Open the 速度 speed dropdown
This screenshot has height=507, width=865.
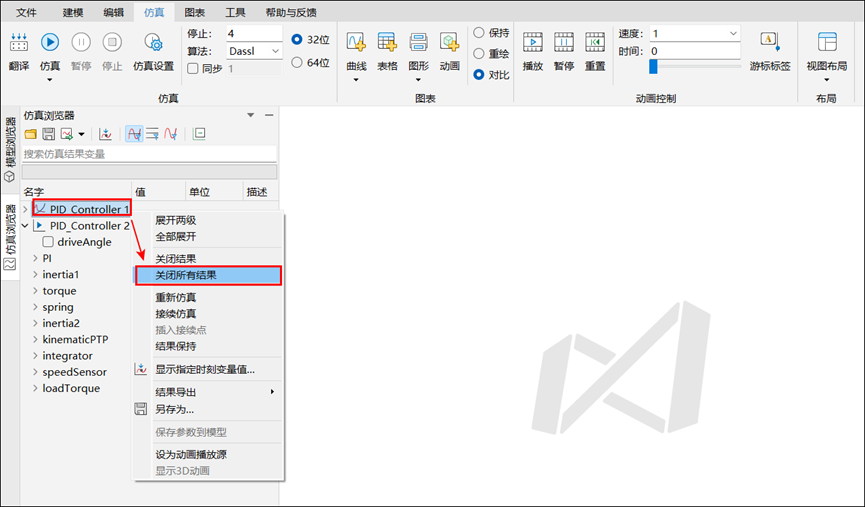(x=695, y=34)
